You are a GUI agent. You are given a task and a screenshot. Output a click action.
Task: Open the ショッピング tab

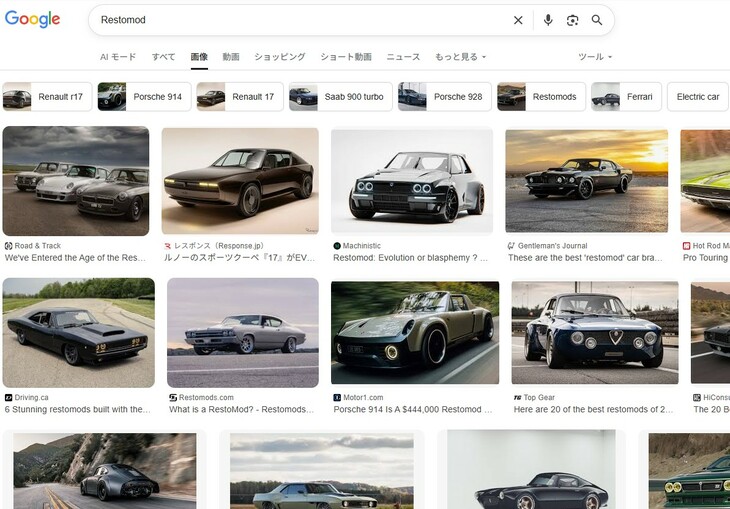pos(280,57)
